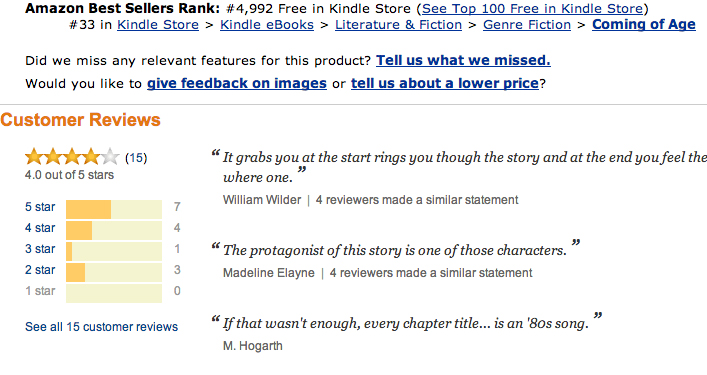Open the (15) review count link
707x375 pixels.
pyautogui.click(x=136, y=158)
